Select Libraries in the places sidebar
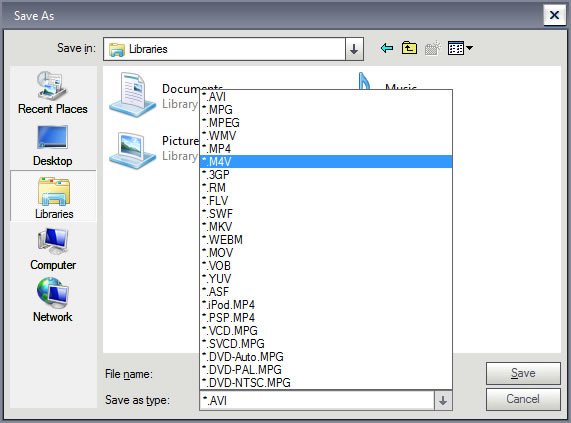The image size is (571, 423). (x=54, y=197)
